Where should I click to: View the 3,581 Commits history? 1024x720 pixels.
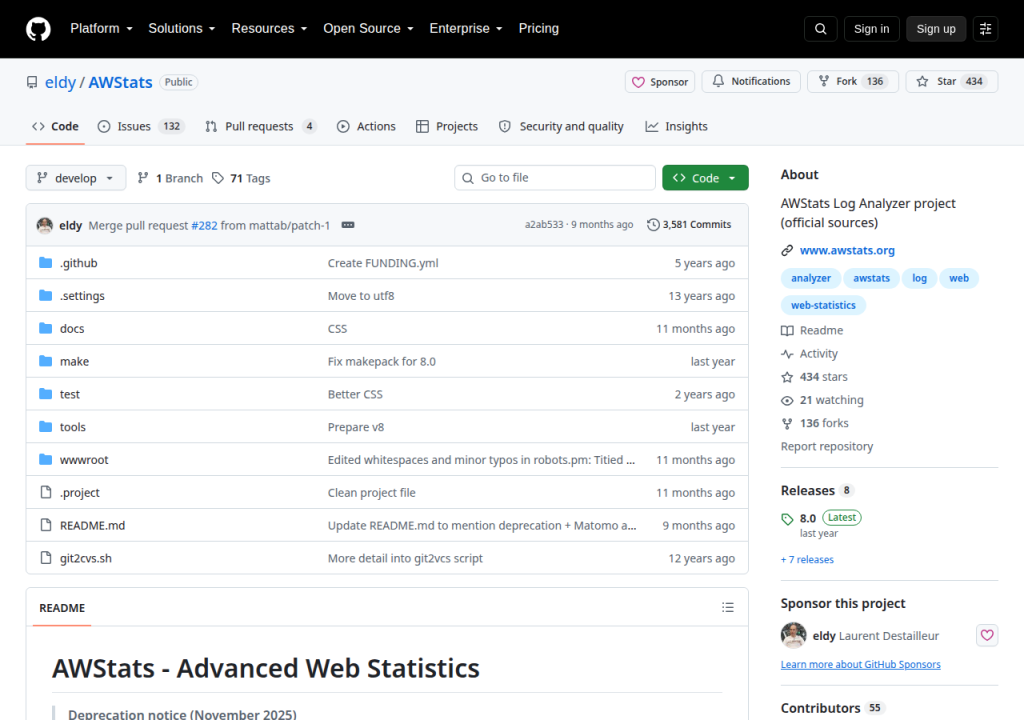pyautogui.click(x=689, y=225)
